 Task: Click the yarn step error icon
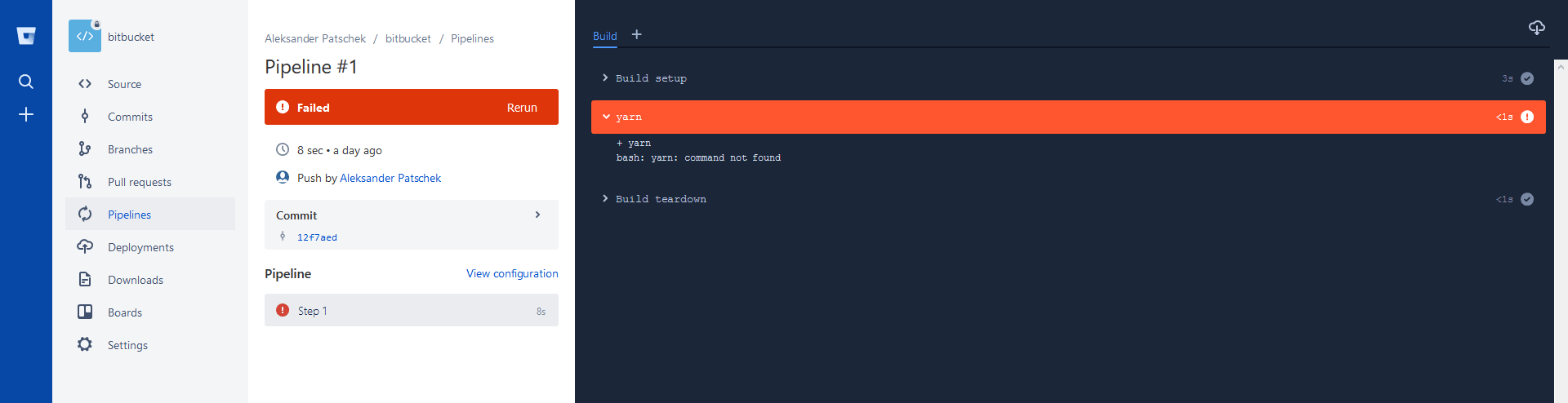[x=1527, y=117]
